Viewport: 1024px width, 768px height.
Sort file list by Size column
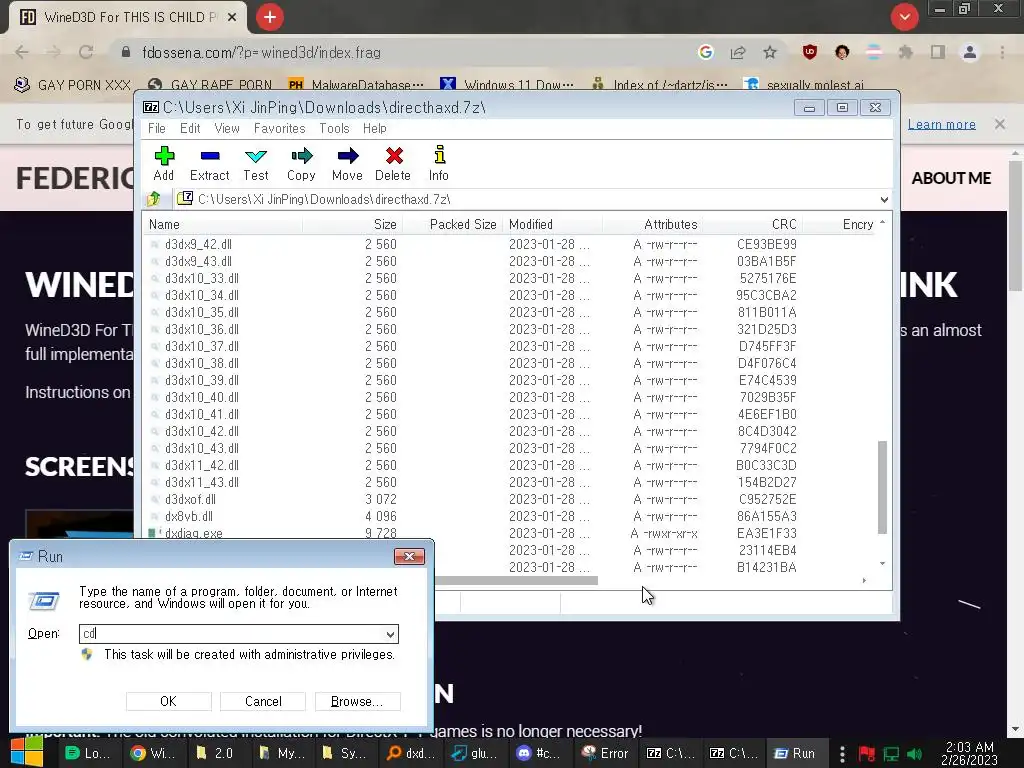[x=353, y=225]
